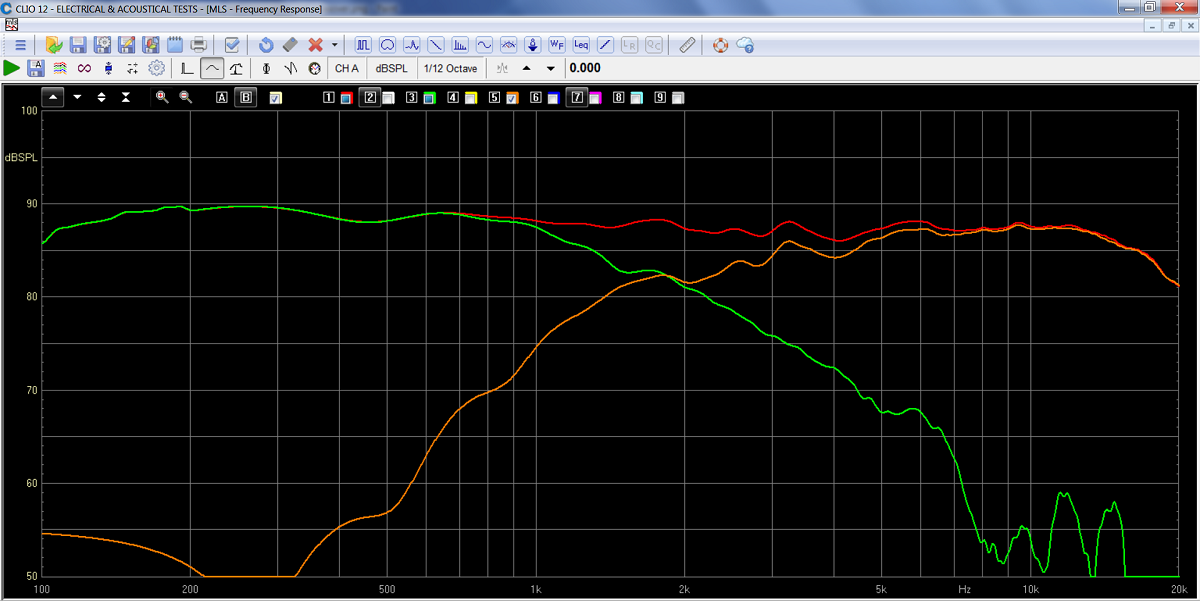Toggle overlay 4 yellow checkbox
The width and height of the screenshot is (1200, 601).
pyautogui.click(x=471, y=98)
